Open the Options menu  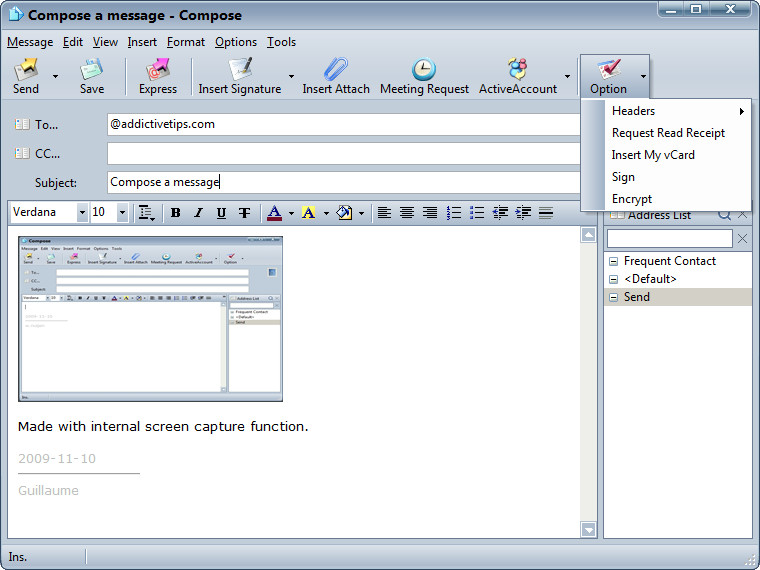click(x=236, y=42)
